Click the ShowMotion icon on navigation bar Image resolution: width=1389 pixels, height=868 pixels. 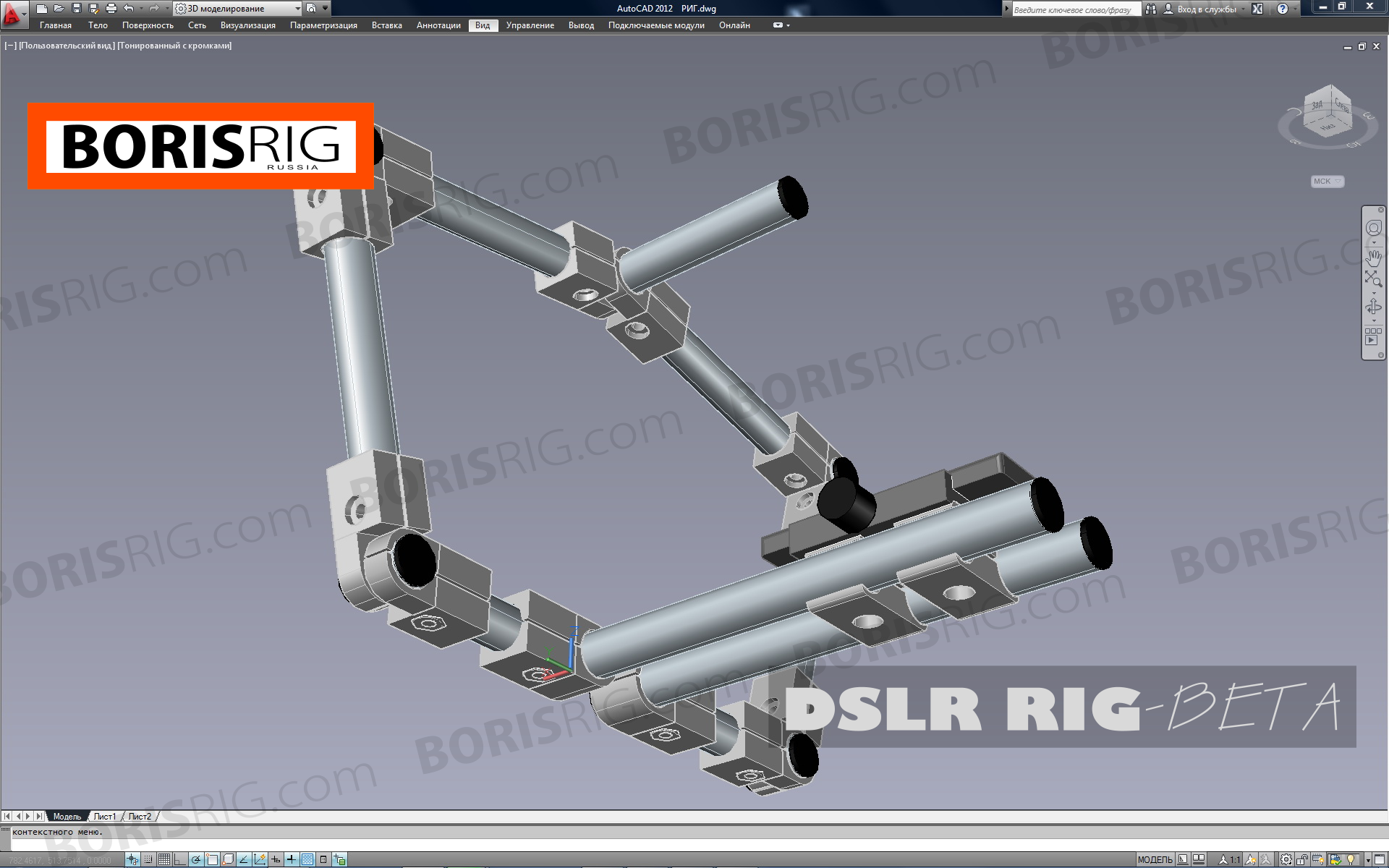point(1372,336)
